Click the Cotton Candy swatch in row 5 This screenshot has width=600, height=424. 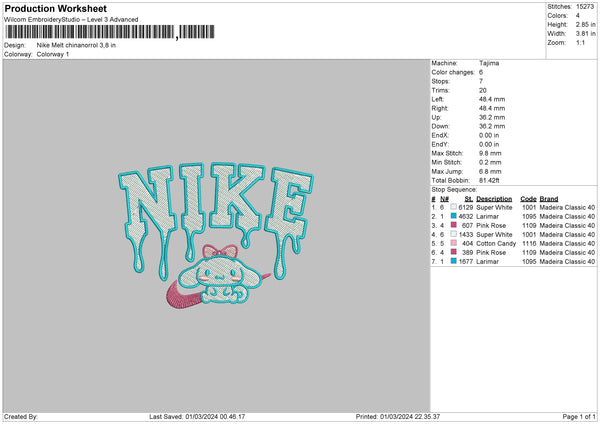click(453, 243)
